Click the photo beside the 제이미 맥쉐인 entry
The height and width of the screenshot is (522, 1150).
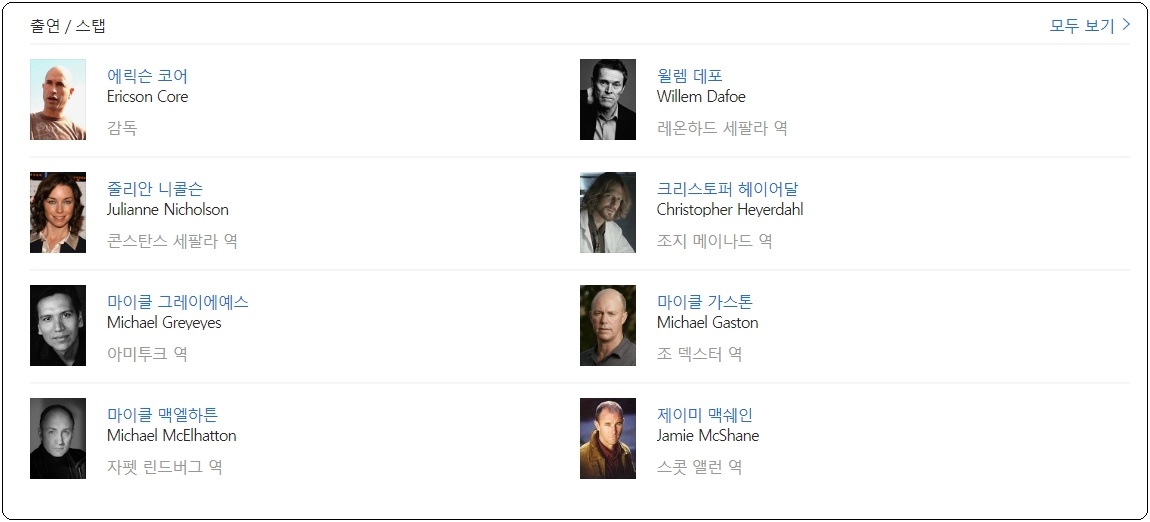coord(608,439)
